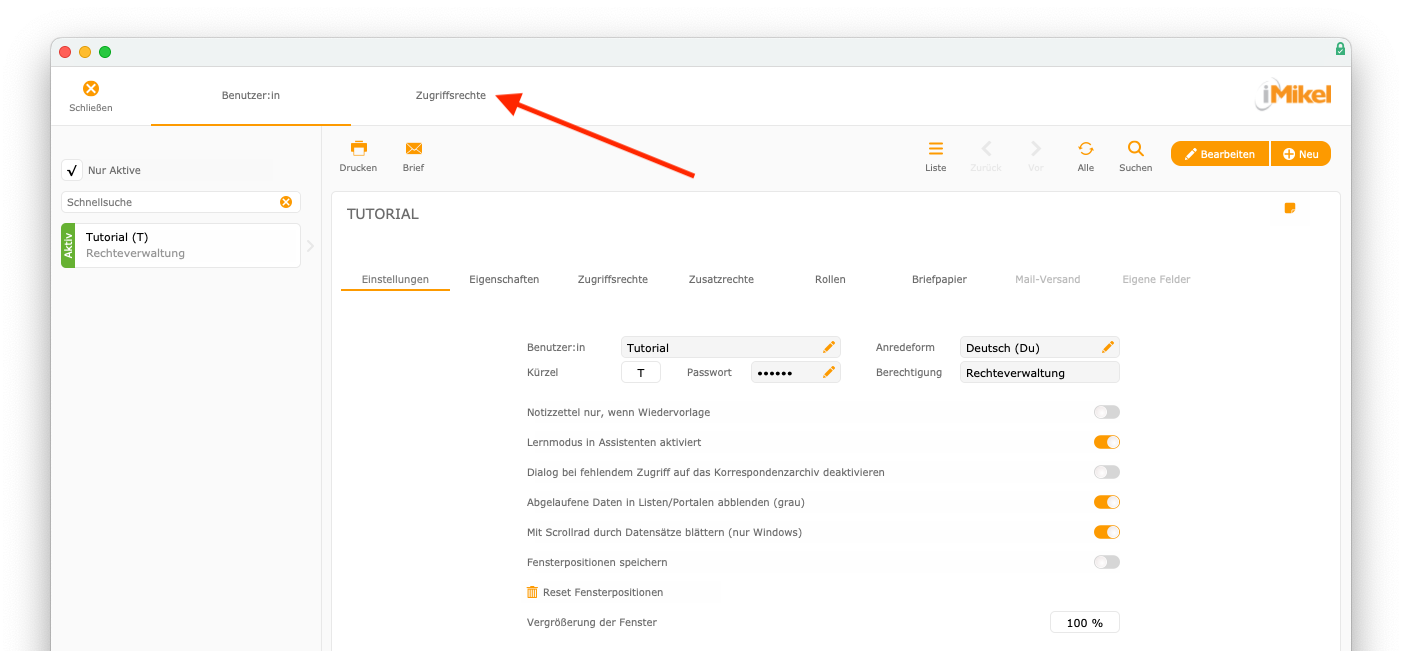Open the Zusatzrechte tab

[721, 279]
